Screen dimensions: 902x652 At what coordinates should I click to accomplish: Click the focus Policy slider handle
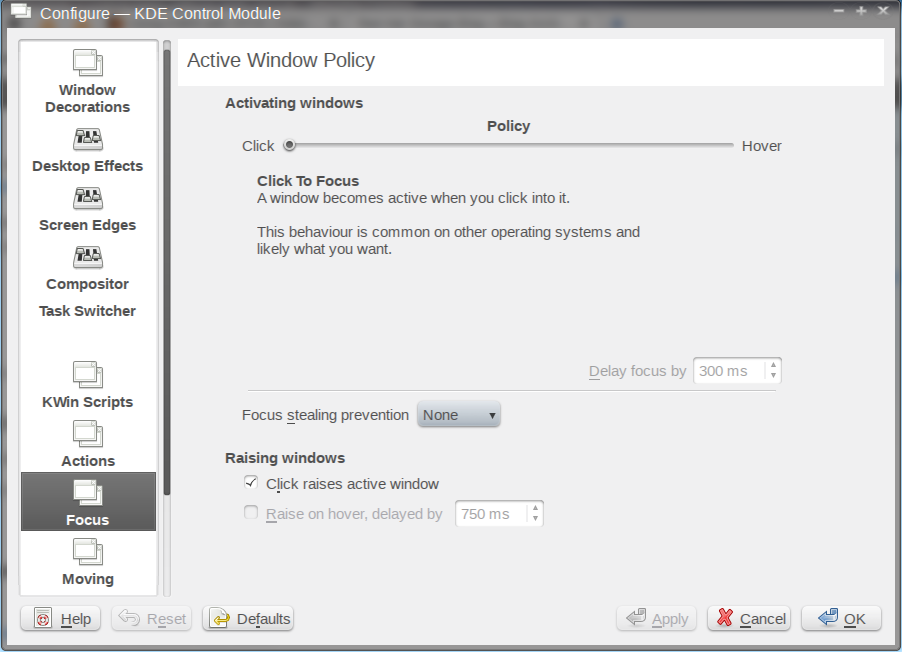289,145
